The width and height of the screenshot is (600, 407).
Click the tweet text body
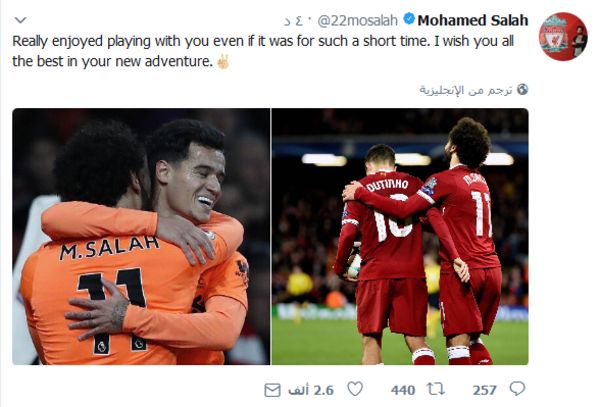263,51
